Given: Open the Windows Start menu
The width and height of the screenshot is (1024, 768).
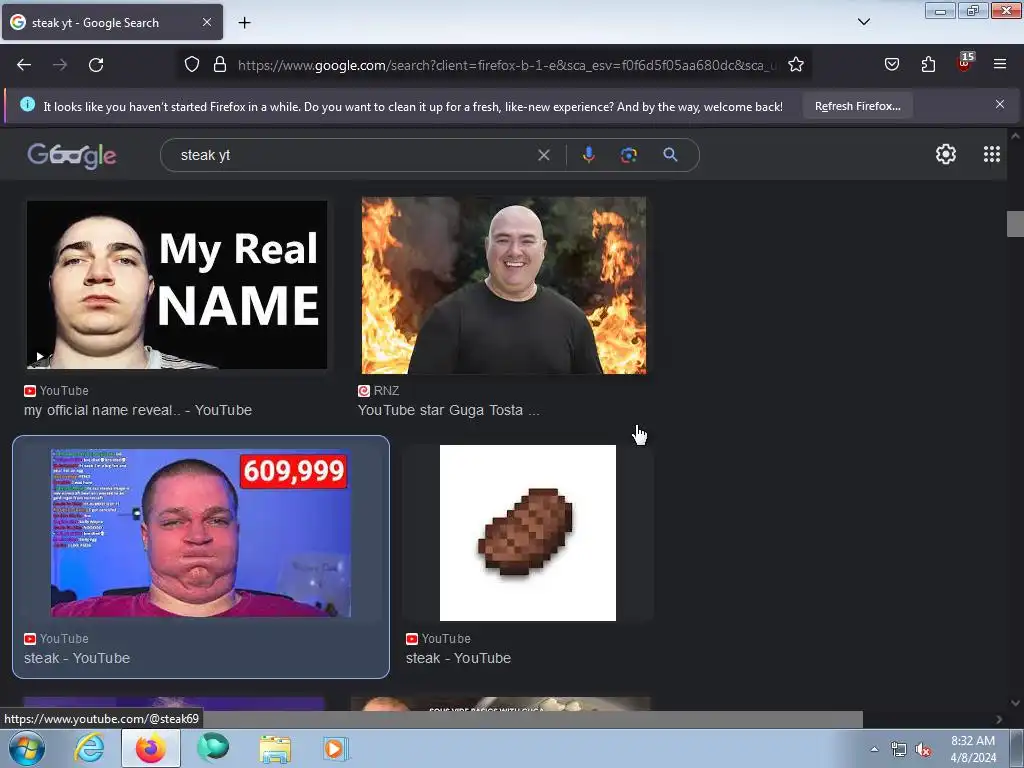Looking at the screenshot, I should click(x=27, y=748).
